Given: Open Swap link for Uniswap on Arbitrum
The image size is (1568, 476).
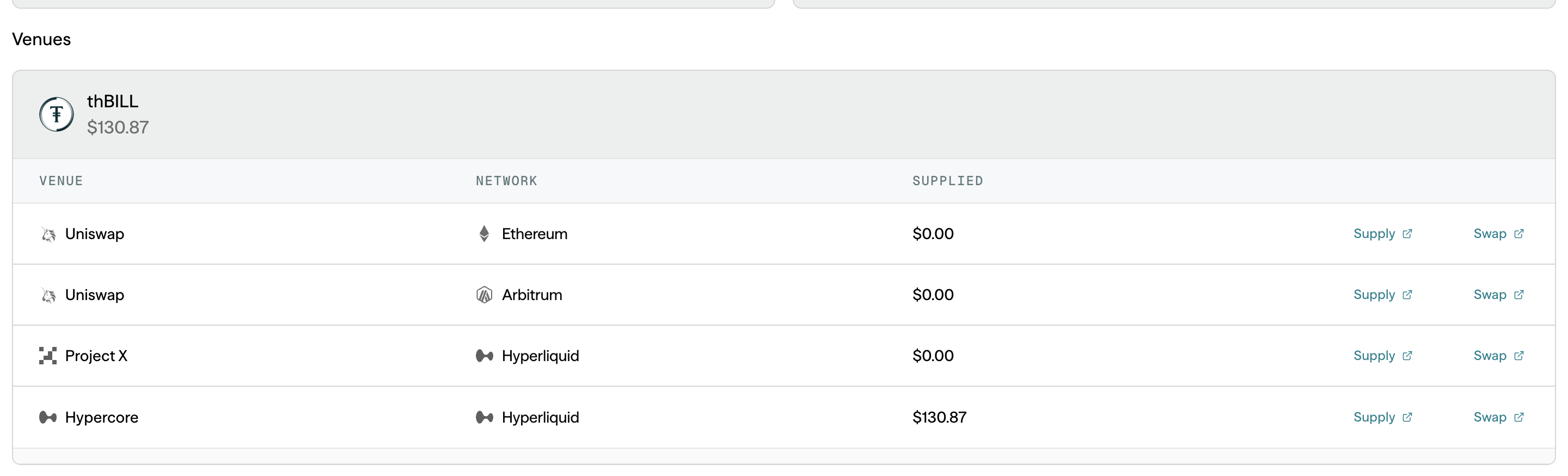Looking at the screenshot, I should 1497,295.
